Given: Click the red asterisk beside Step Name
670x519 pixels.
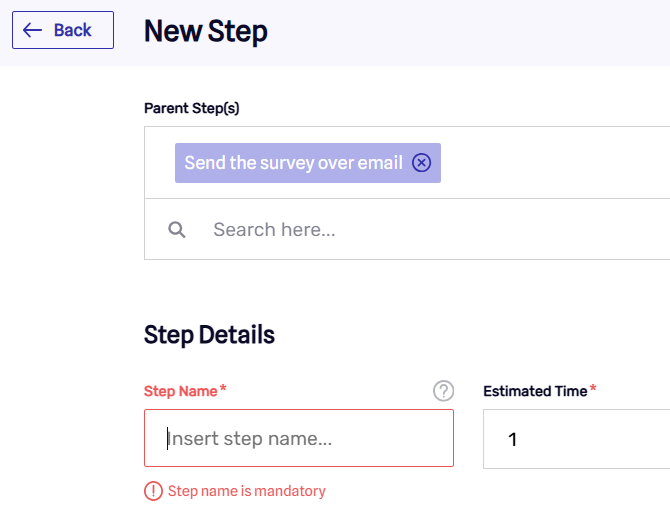Looking at the screenshot, I should [223, 388].
